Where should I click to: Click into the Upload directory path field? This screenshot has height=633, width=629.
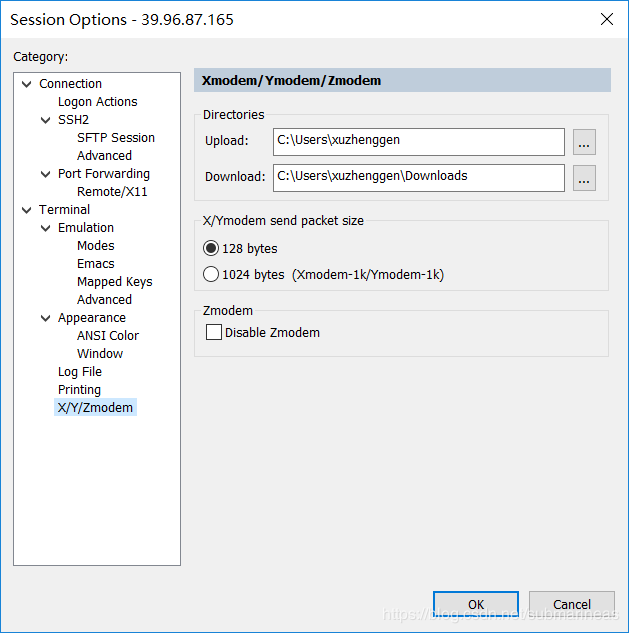418,142
